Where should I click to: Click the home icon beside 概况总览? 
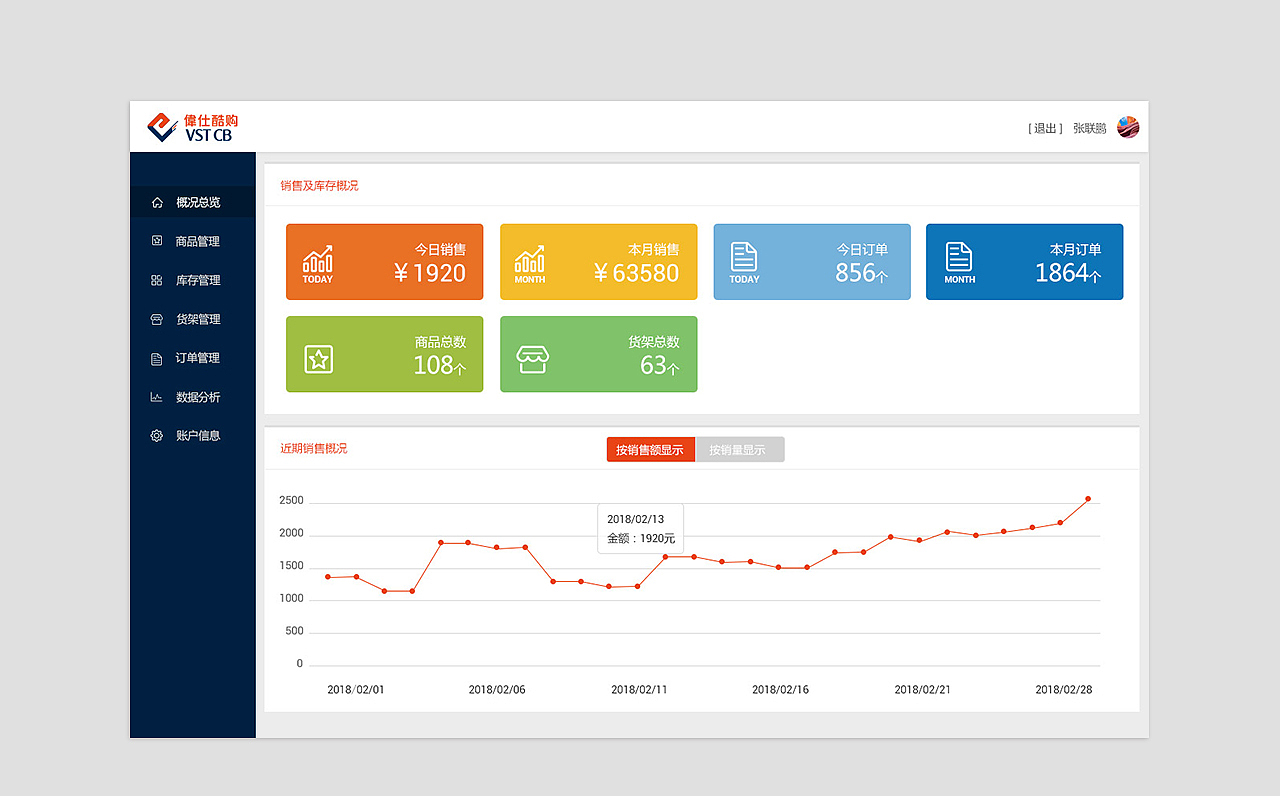[157, 203]
